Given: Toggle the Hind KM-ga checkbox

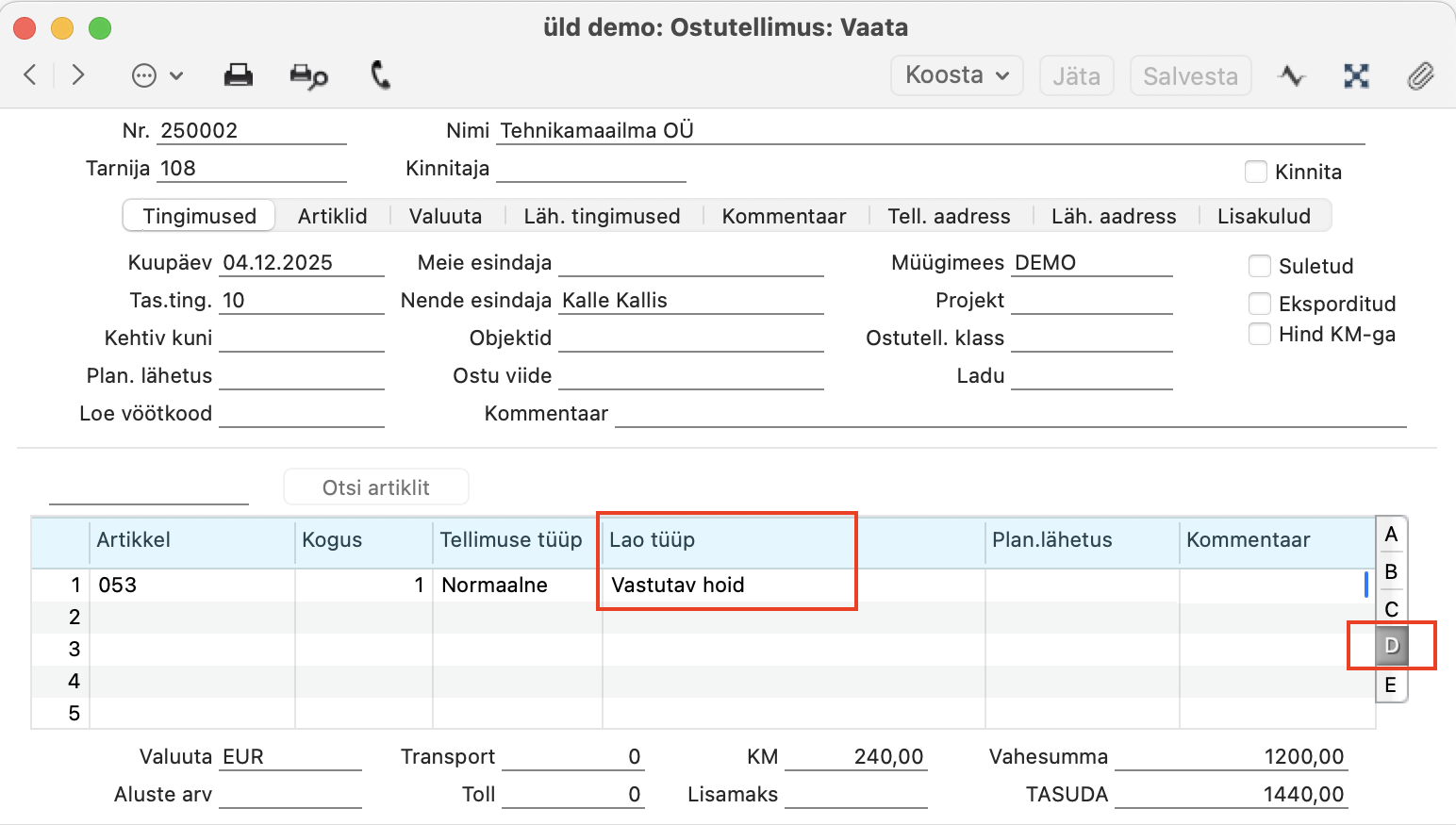Looking at the screenshot, I should pyautogui.click(x=1260, y=334).
